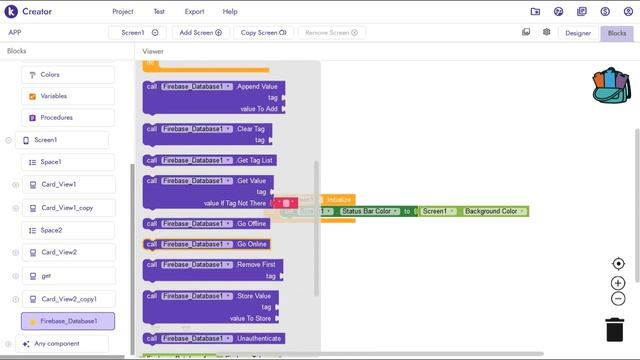Open the Background Color property dropdown
640x360 pixels.
(495, 211)
